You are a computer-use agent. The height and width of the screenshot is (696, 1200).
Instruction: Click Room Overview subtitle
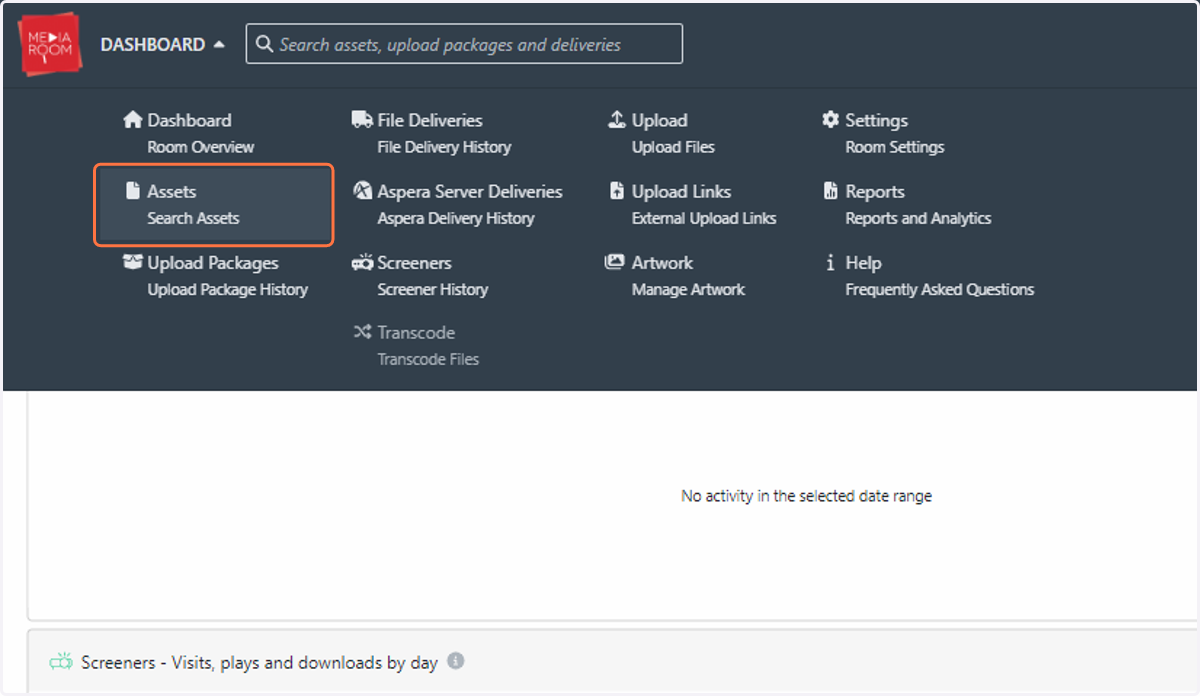tap(200, 147)
